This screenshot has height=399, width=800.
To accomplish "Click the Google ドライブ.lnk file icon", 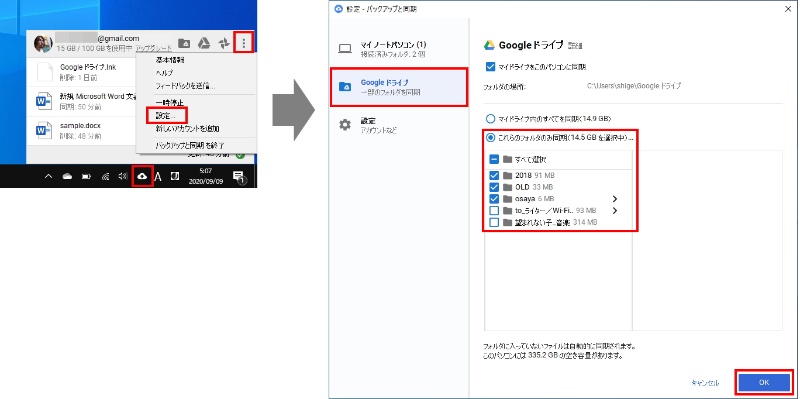I will pyautogui.click(x=45, y=72).
